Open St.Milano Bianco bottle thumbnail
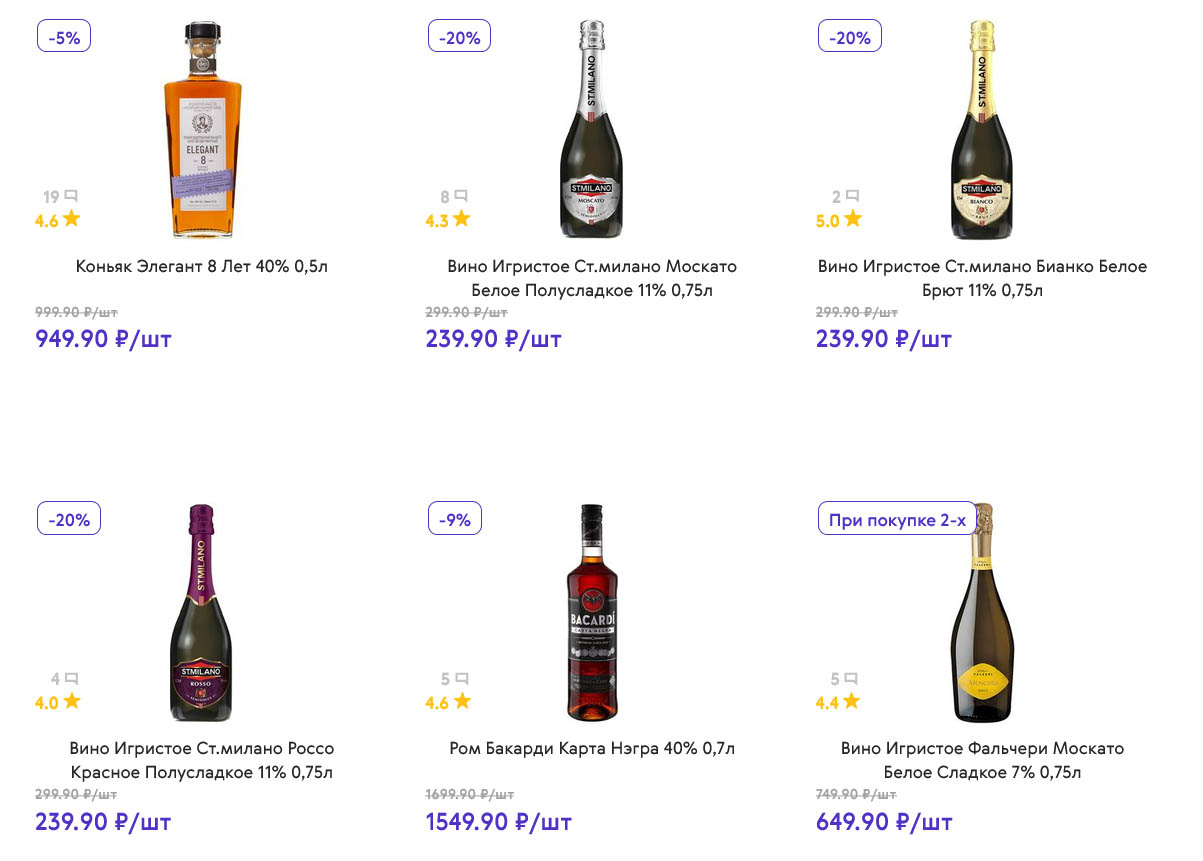The height and width of the screenshot is (861, 1203). [982, 130]
